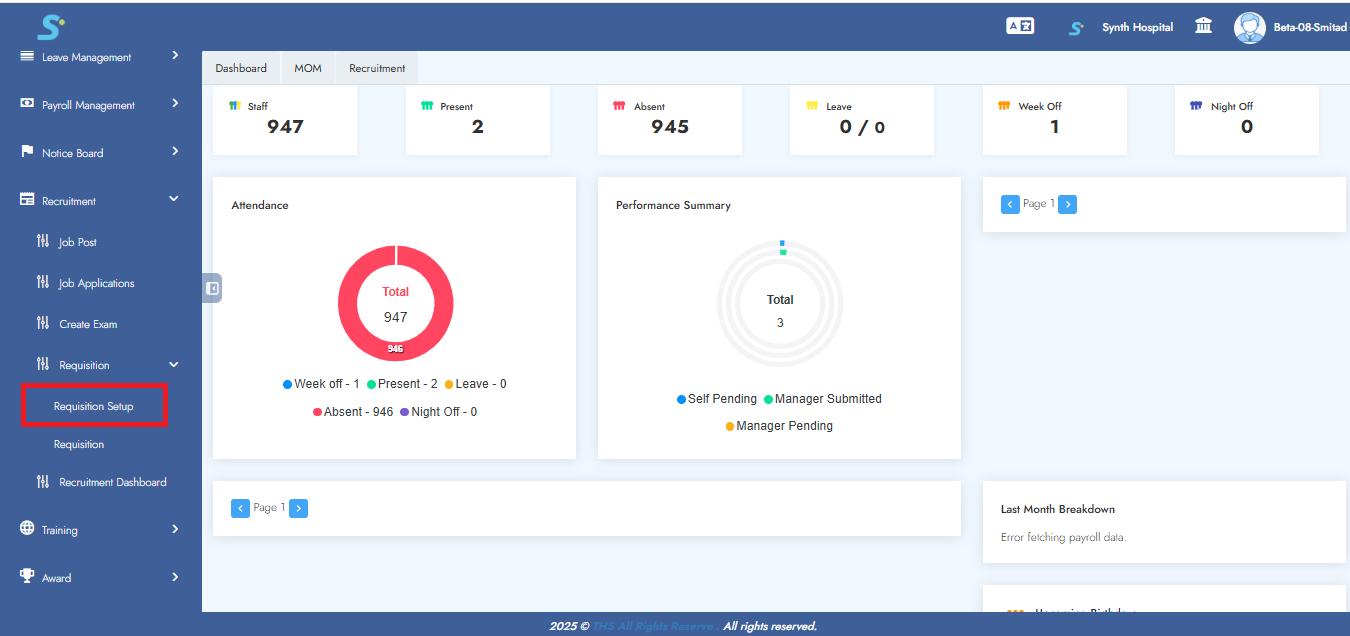Open Job Applications page
This screenshot has height=636, width=1350.
point(96,283)
